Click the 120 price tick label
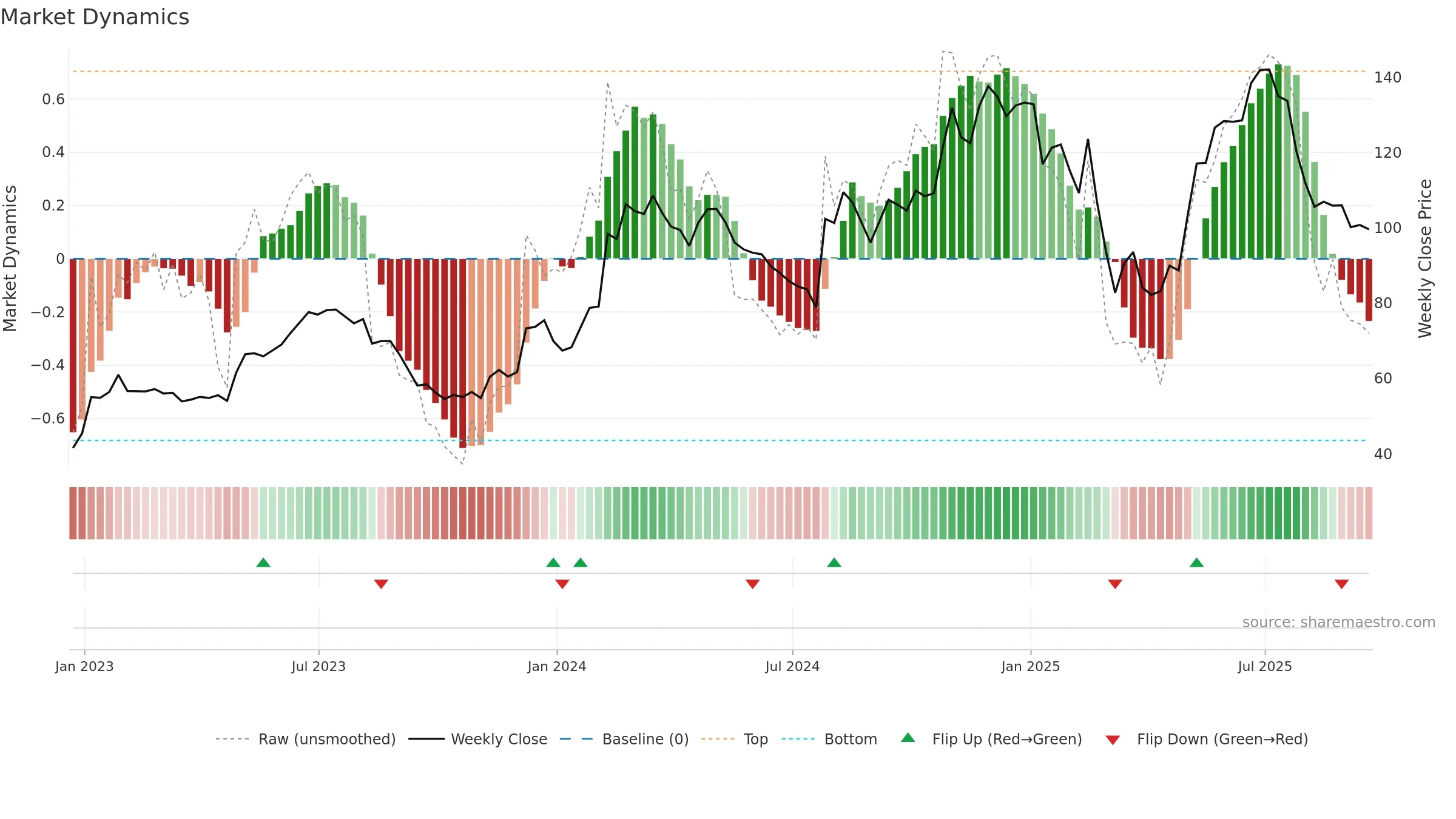 pyautogui.click(x=1388, y=152)
